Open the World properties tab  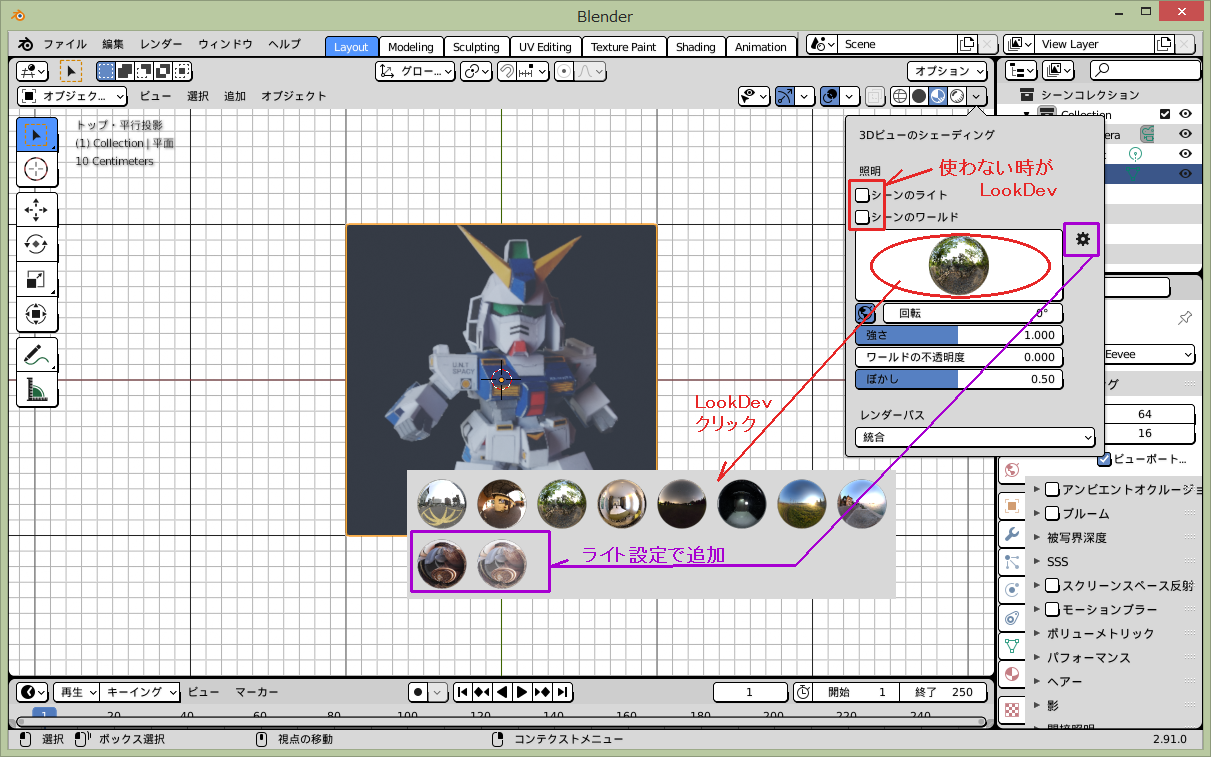(x=1012, y=471)
